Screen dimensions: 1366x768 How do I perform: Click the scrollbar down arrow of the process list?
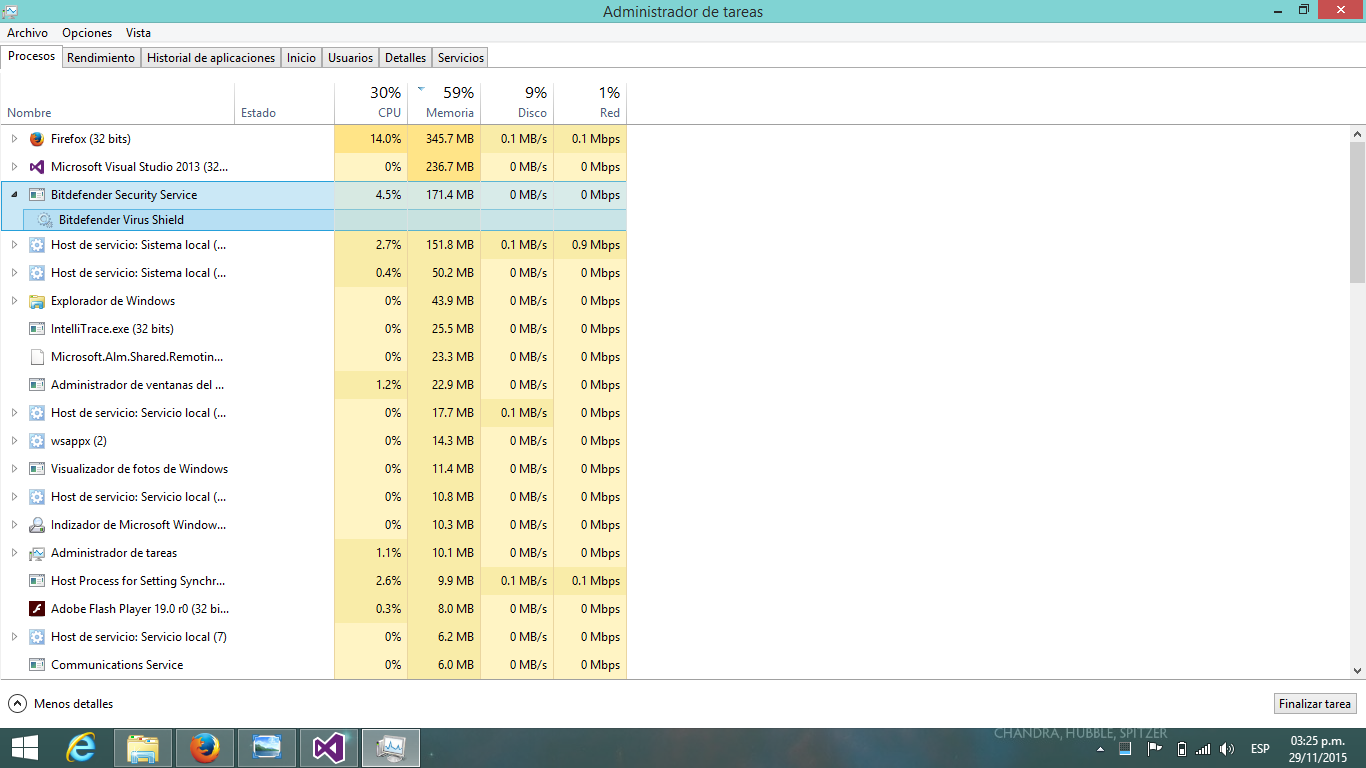pyautogui.click(x=1357, y=671)
